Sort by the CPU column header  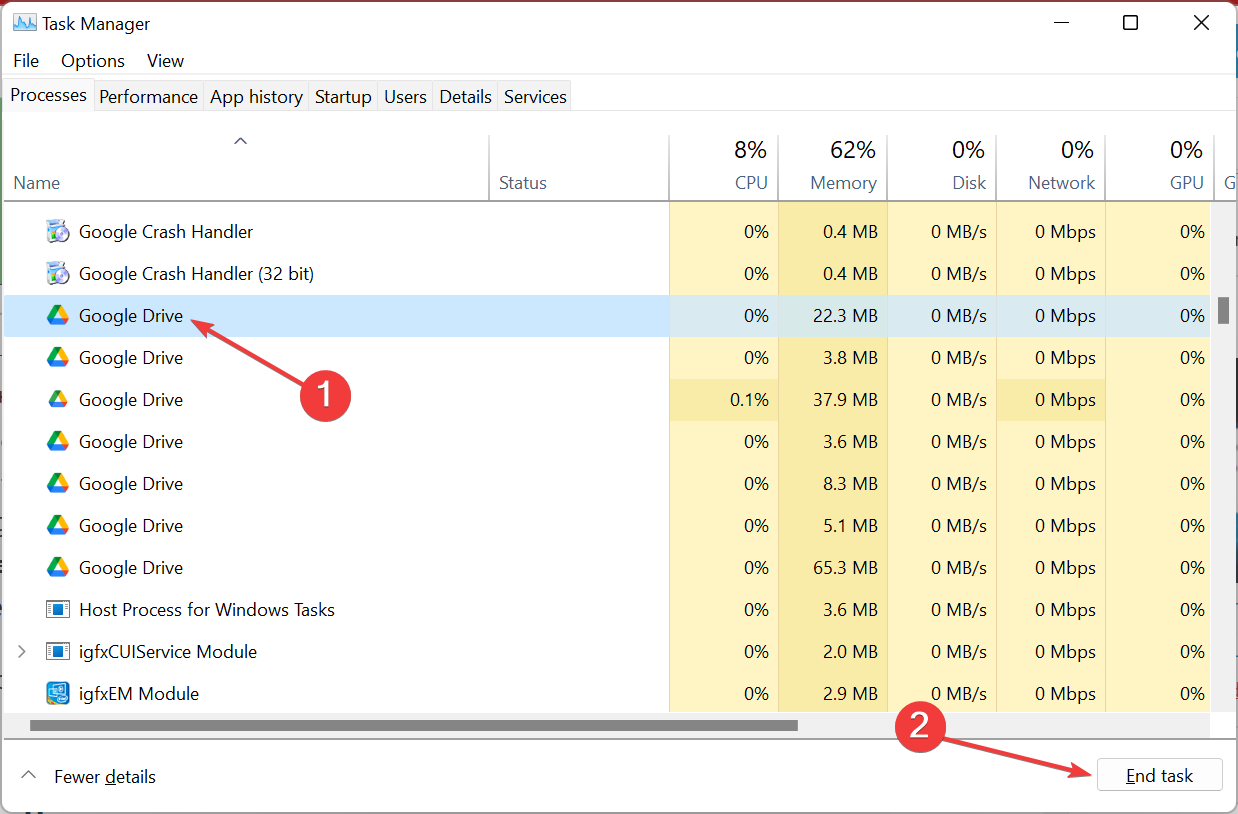[723, 167]
